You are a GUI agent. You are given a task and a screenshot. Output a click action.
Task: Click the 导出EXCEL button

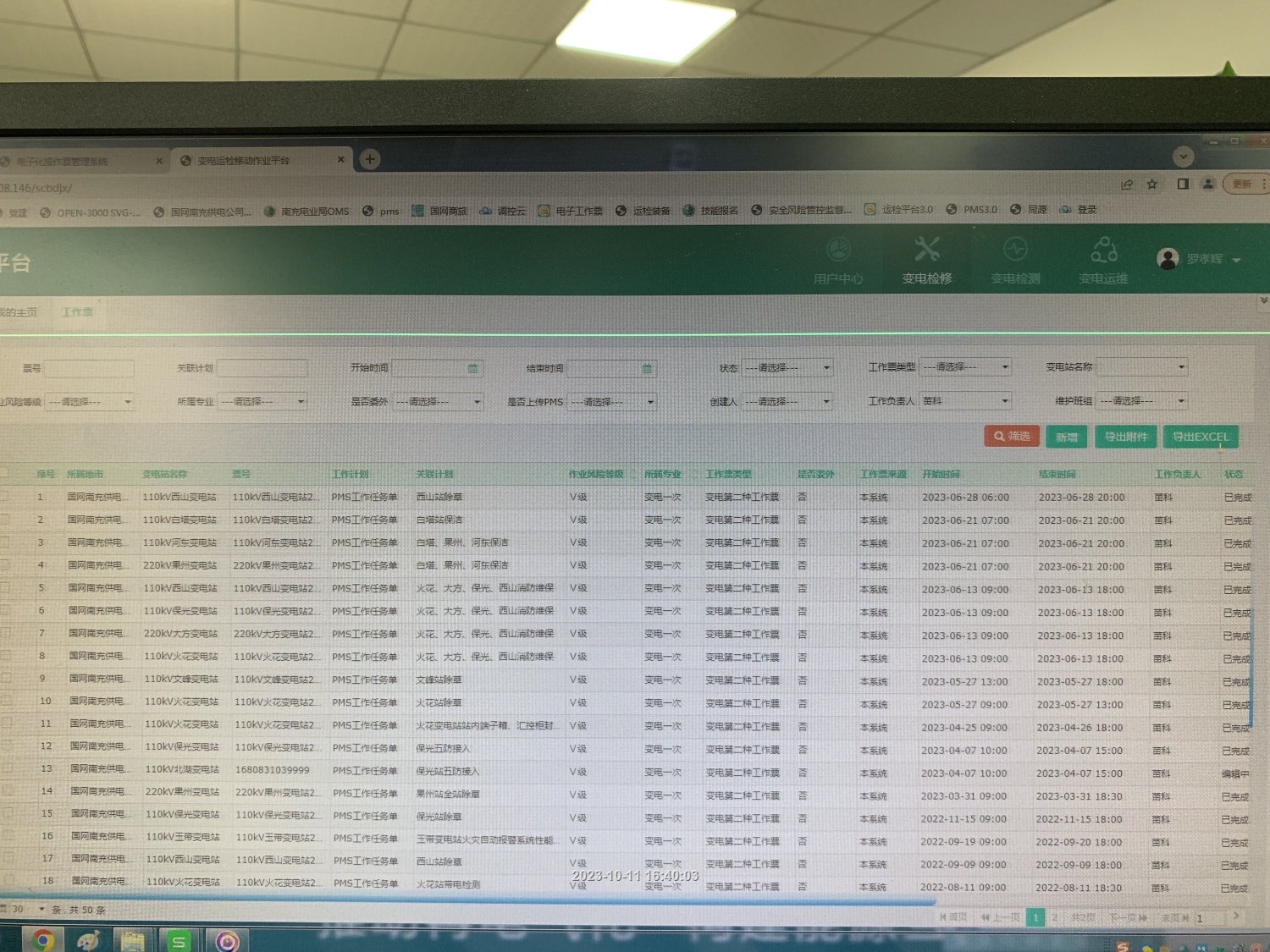tap(1201, 437)
